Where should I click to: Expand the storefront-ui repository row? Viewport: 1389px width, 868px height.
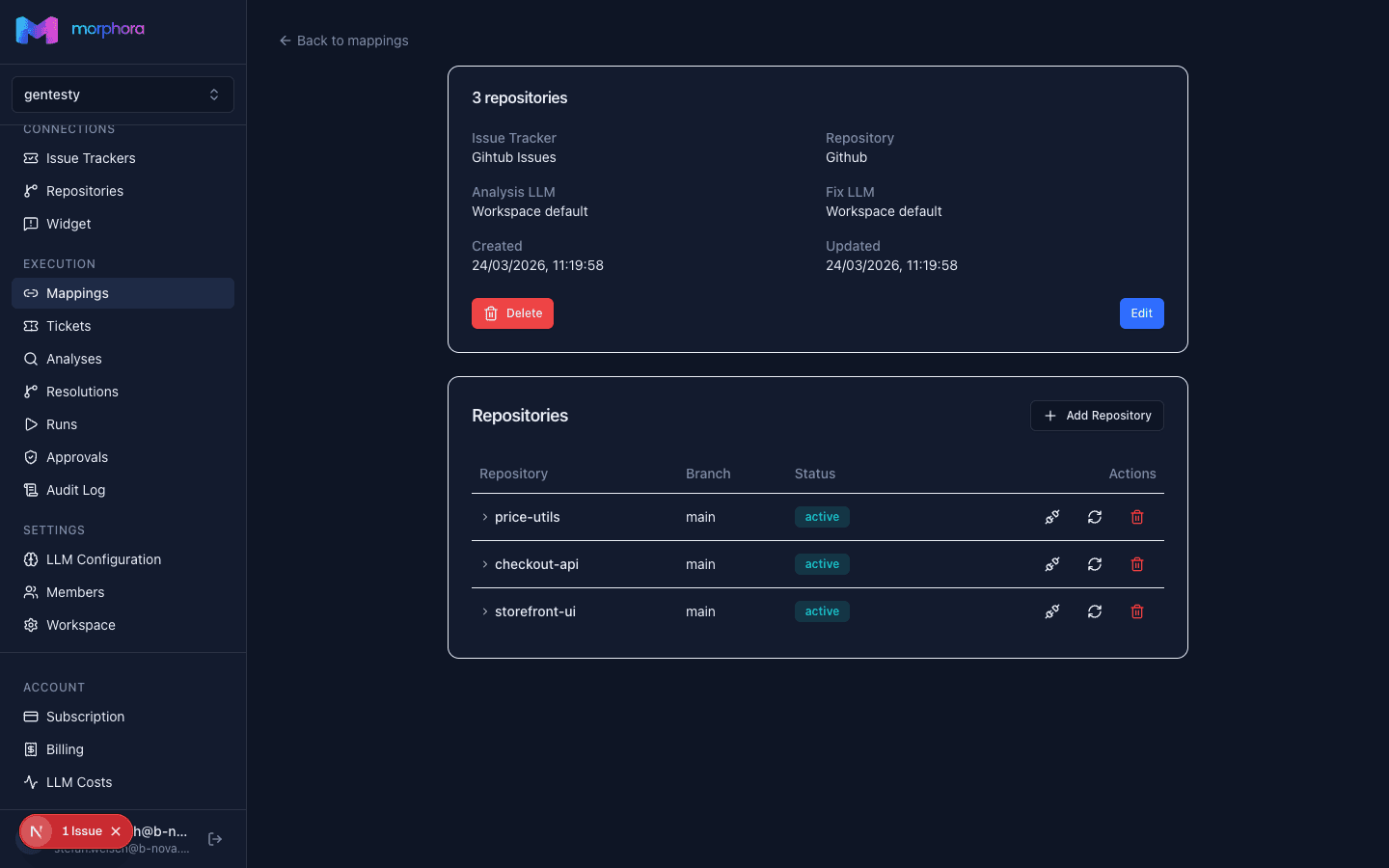(485, 611)
